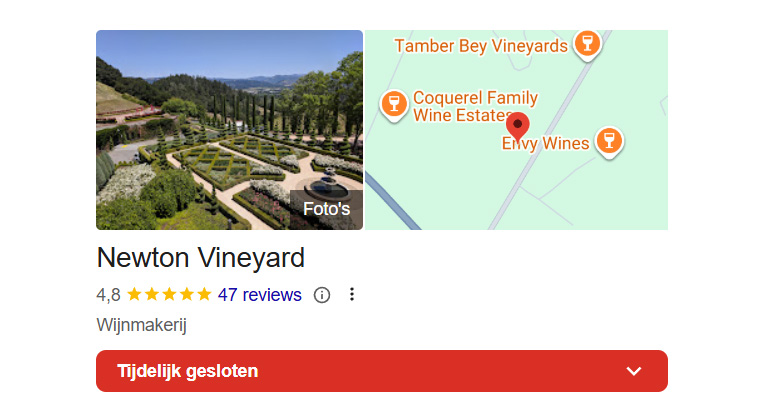Click the Envy Wines text label
This screenshot has height=420, width=770.
[545, 143]
